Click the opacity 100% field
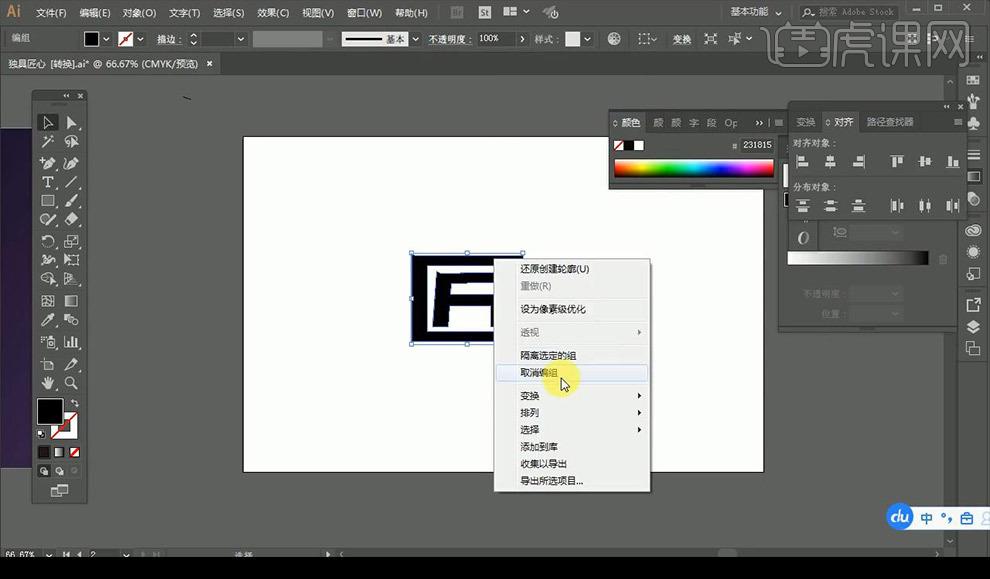990x579 pixels. point(496,39)
